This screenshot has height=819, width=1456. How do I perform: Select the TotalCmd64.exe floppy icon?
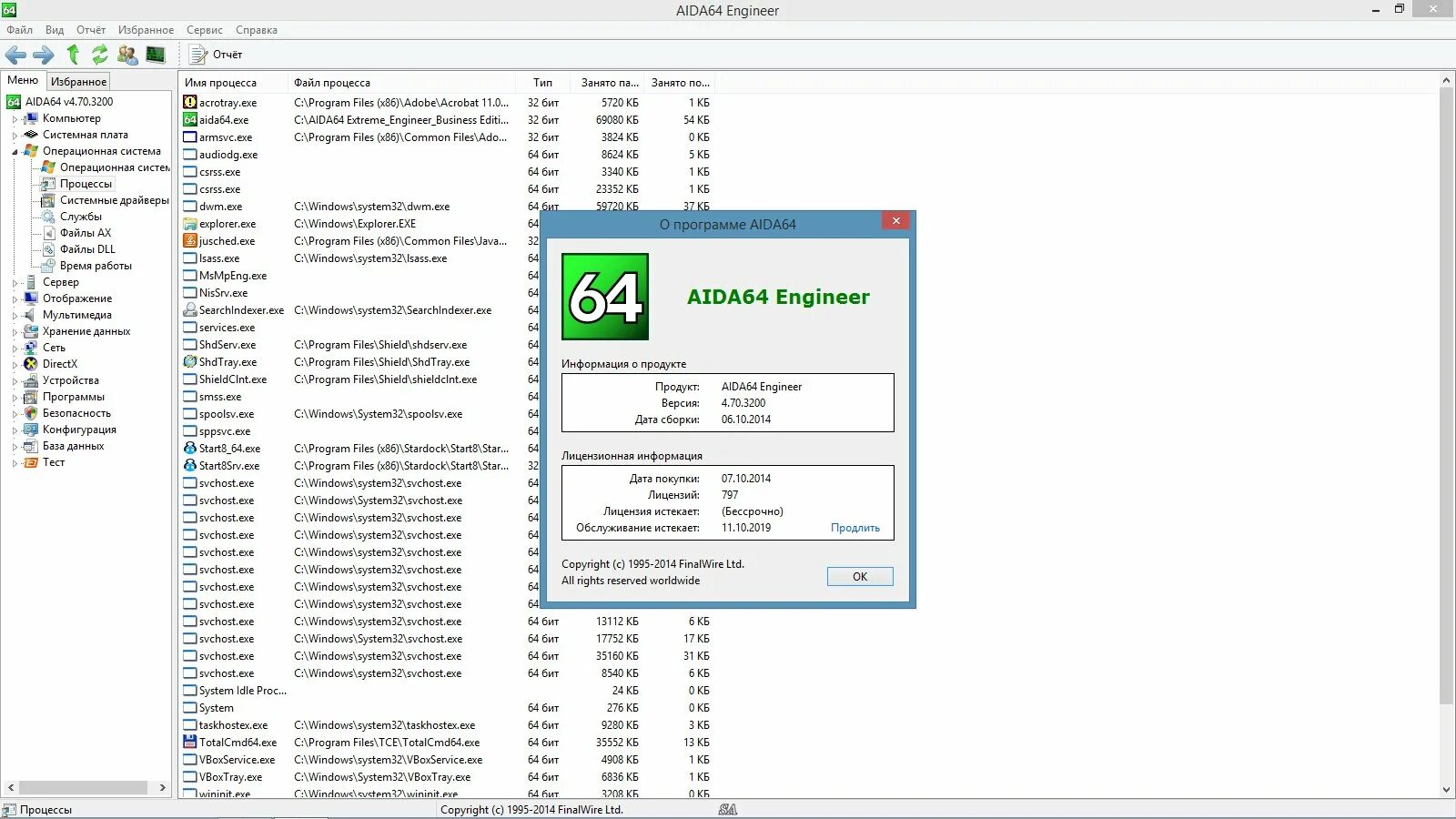click(190, 743)
